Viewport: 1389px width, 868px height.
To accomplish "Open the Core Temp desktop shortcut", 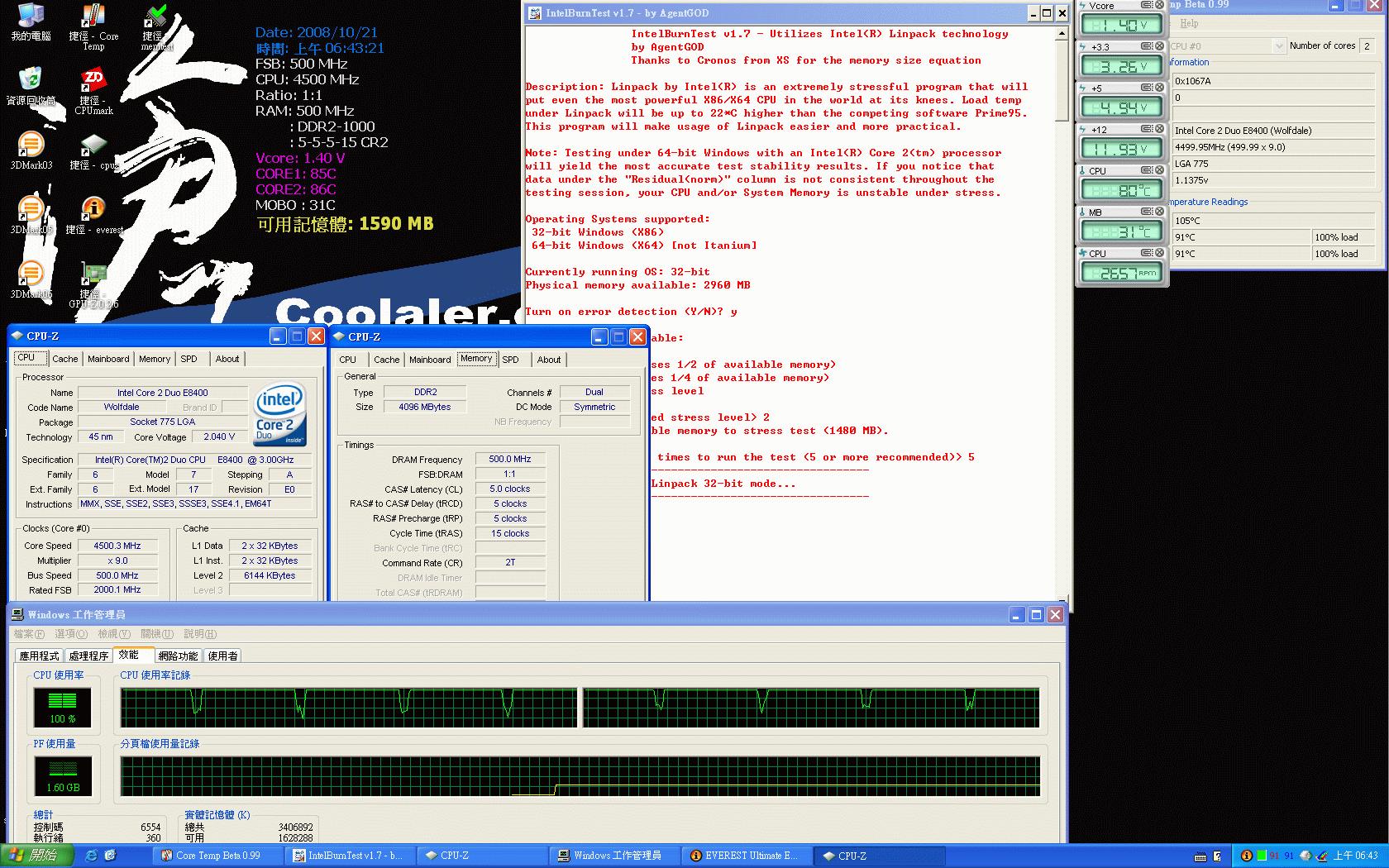I will [x=93, y=27].
